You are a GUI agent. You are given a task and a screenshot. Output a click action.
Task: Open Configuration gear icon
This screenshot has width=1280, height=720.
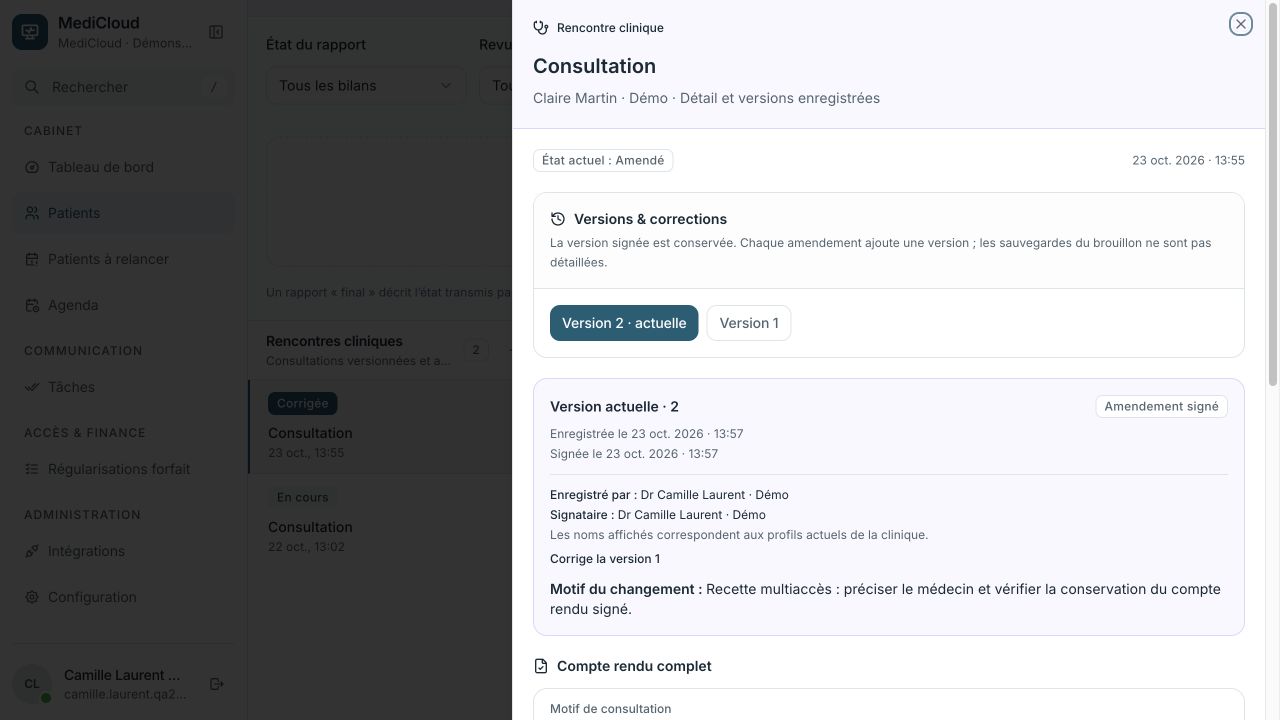click(32, 597)
